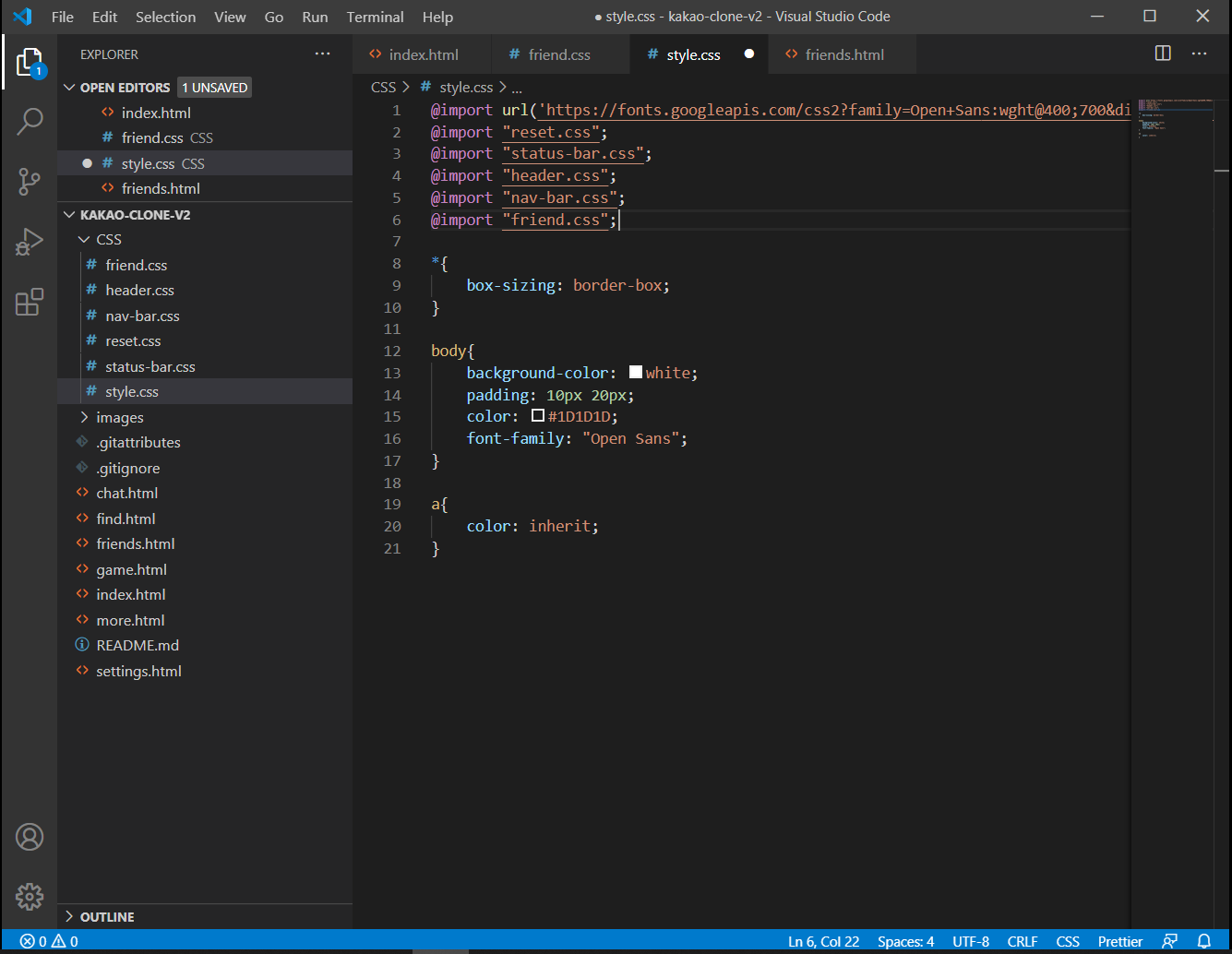Open the .gitignore file

tap(205, 468)
